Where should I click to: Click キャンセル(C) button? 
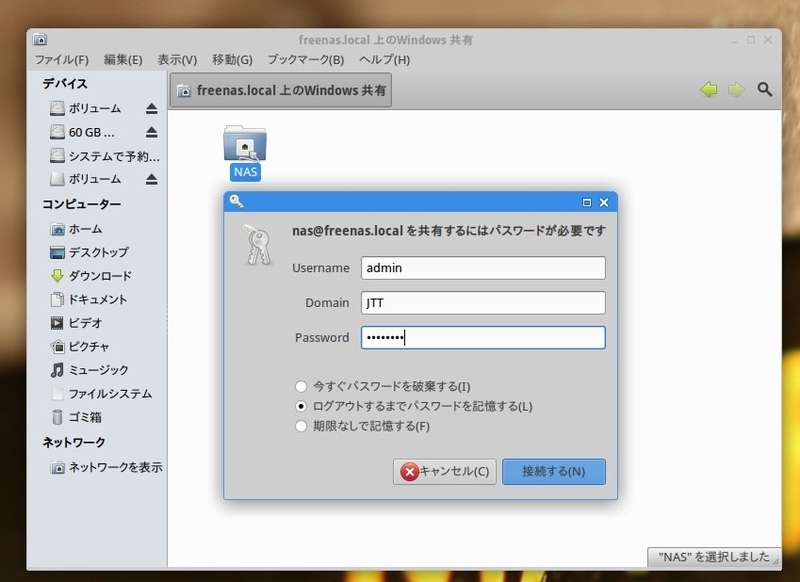pyautogui.click(x=445, y=471)
